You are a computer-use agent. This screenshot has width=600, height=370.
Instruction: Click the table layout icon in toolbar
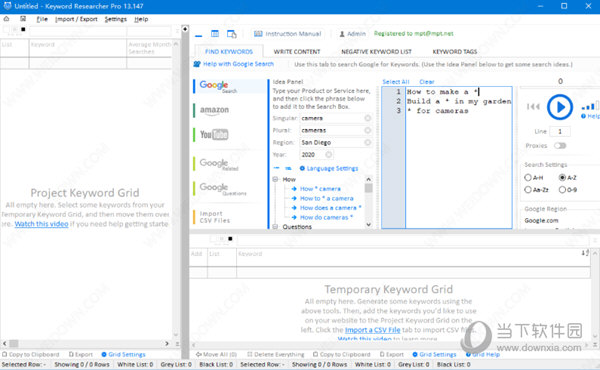[215, 34]
